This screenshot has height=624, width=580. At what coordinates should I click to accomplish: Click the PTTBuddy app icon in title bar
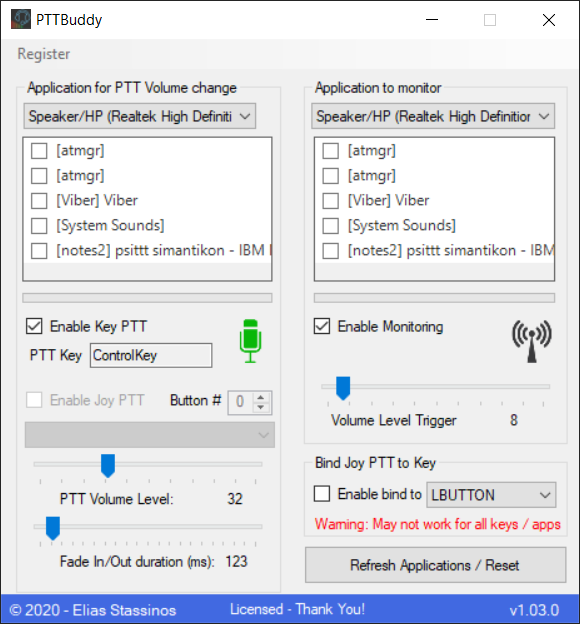(21, 19)
